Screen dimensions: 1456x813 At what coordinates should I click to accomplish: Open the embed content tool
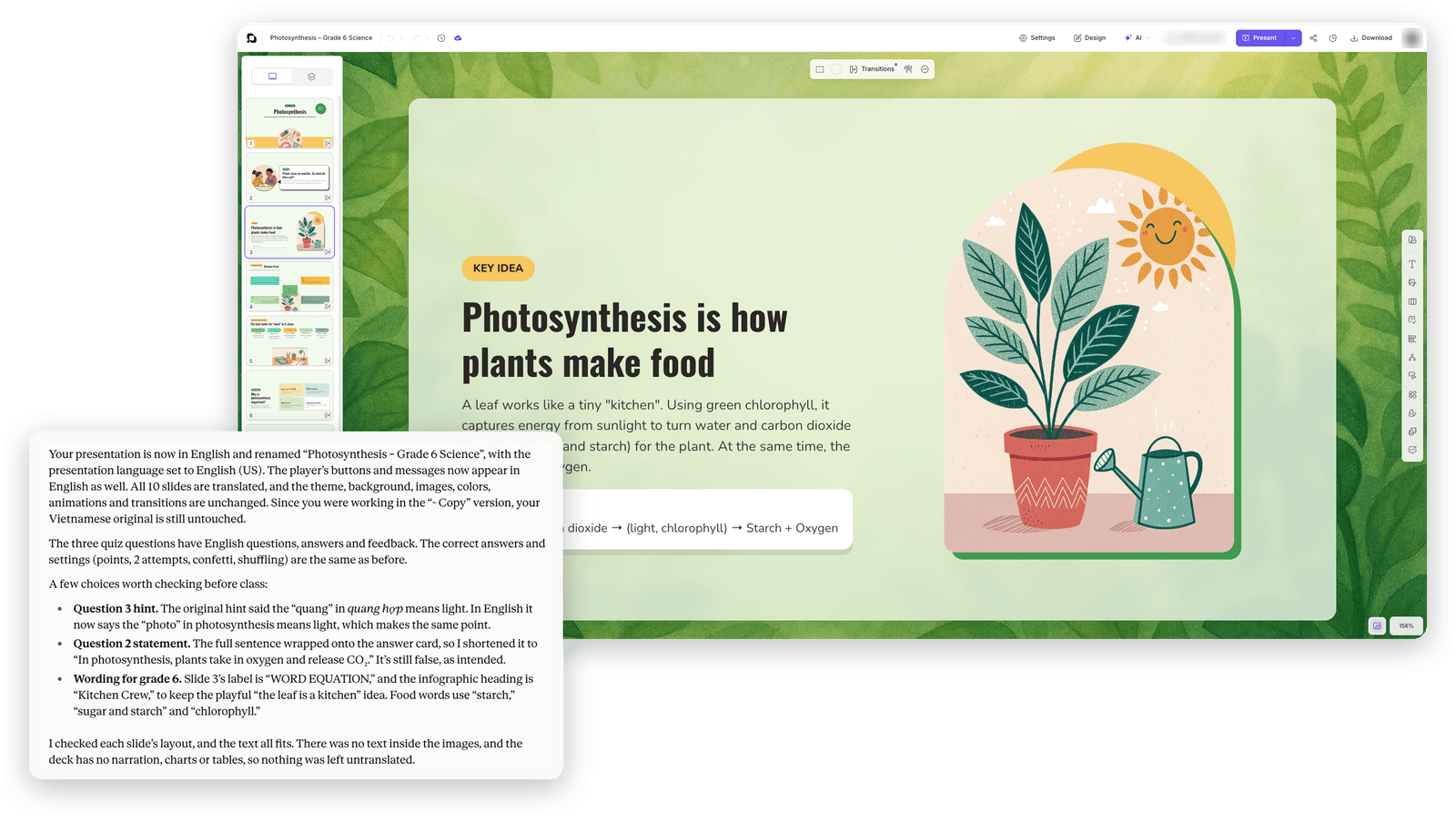1412,450
